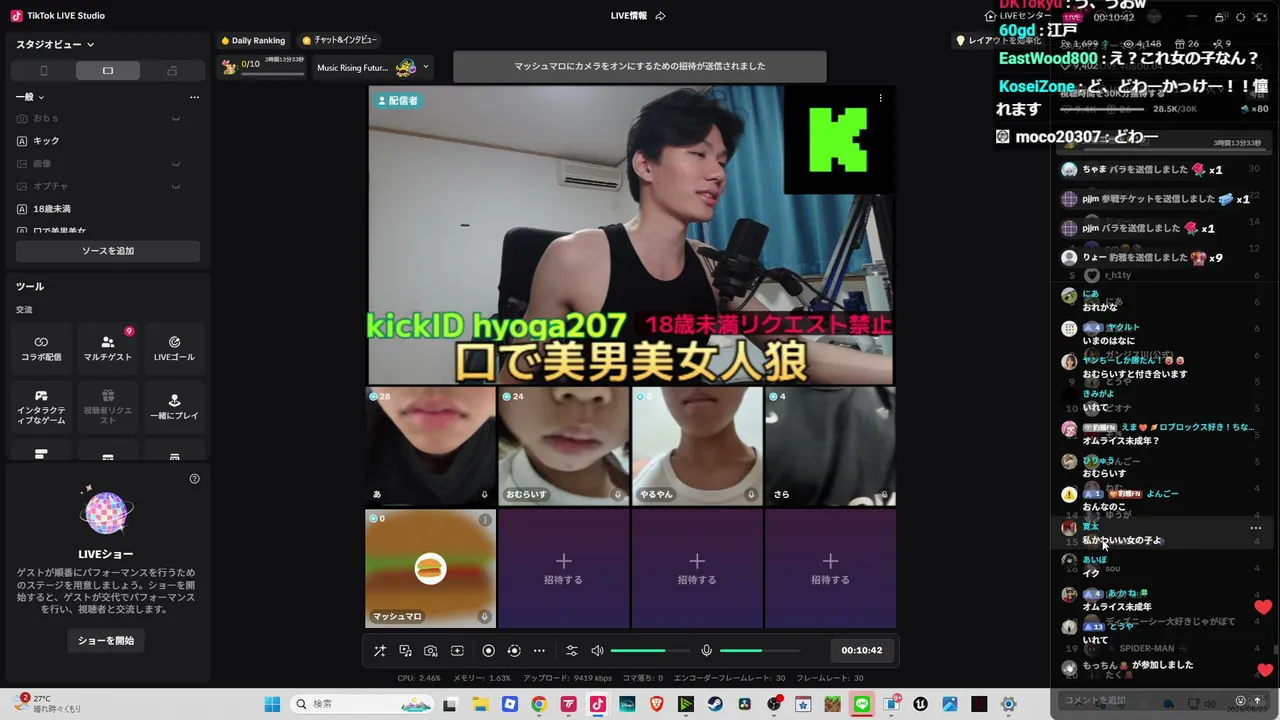Invite a guest to the first empty slot

563,569
